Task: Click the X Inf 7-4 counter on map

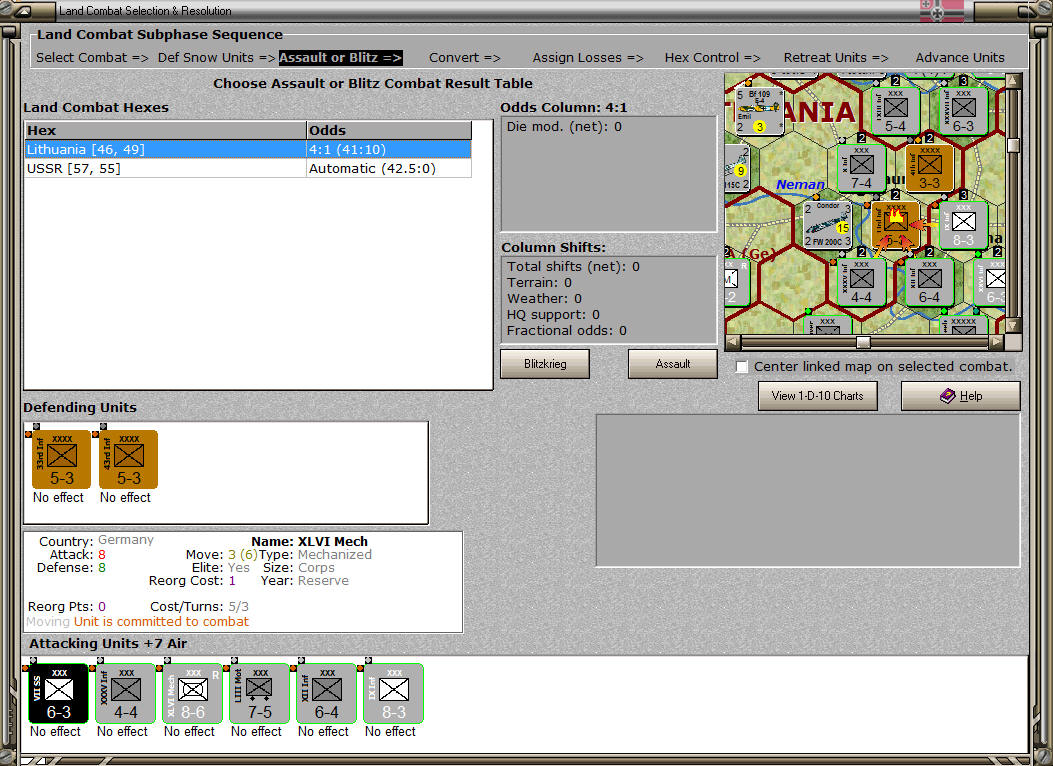Action: tap(862, 168)
